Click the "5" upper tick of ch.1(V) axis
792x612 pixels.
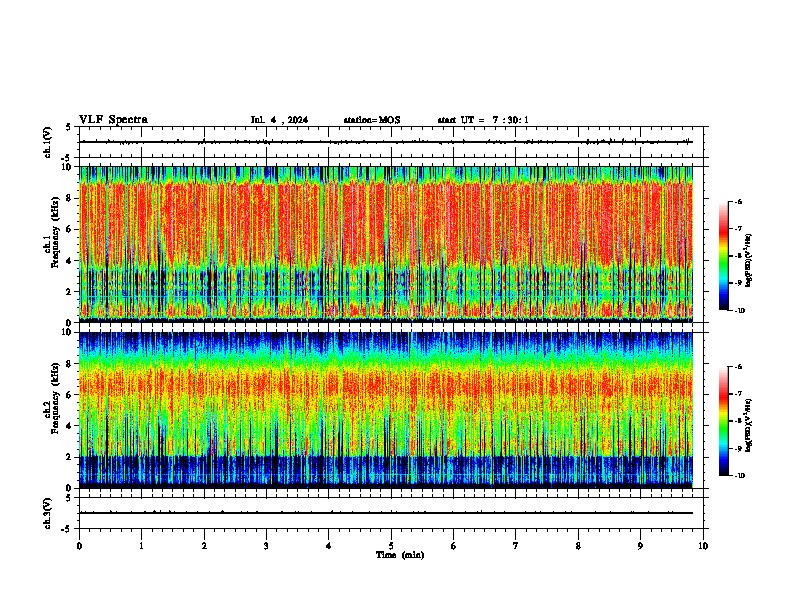point(69,127)
